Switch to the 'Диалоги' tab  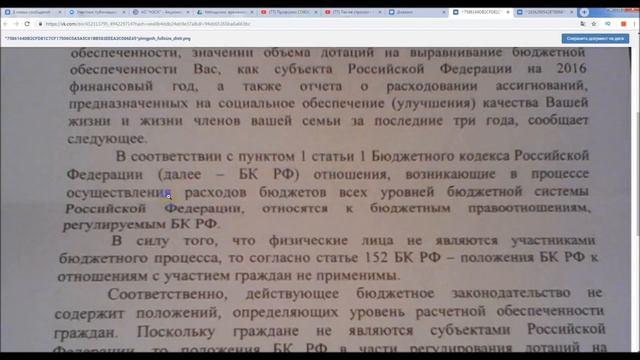(x=416, y=12)
